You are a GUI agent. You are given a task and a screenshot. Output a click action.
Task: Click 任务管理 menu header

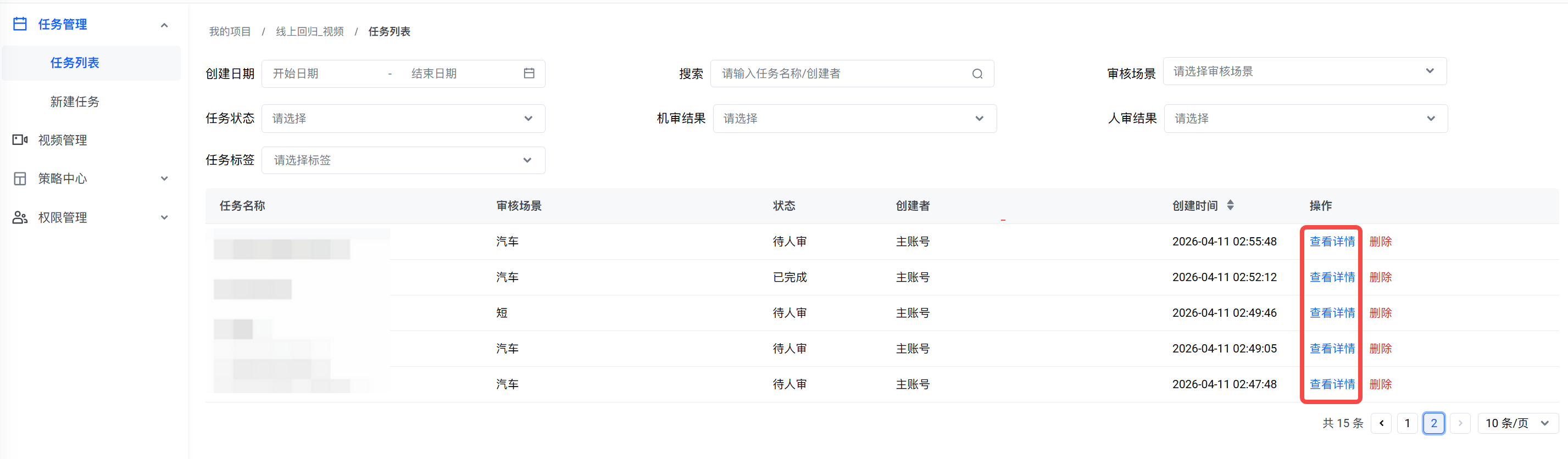63,24
